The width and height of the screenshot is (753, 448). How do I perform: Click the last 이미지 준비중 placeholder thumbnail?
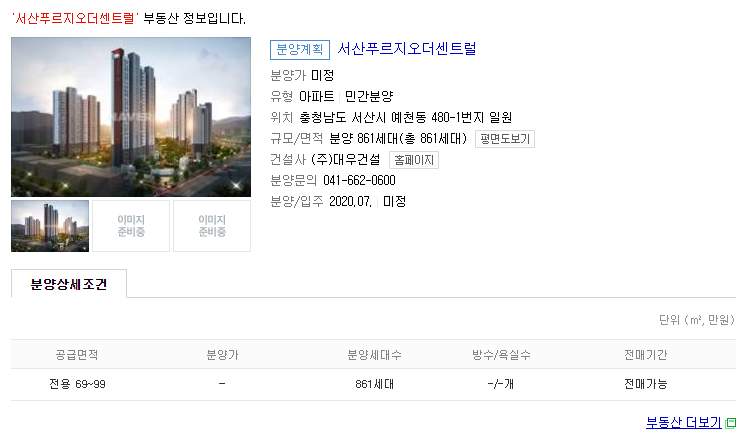tap(212, 226)
